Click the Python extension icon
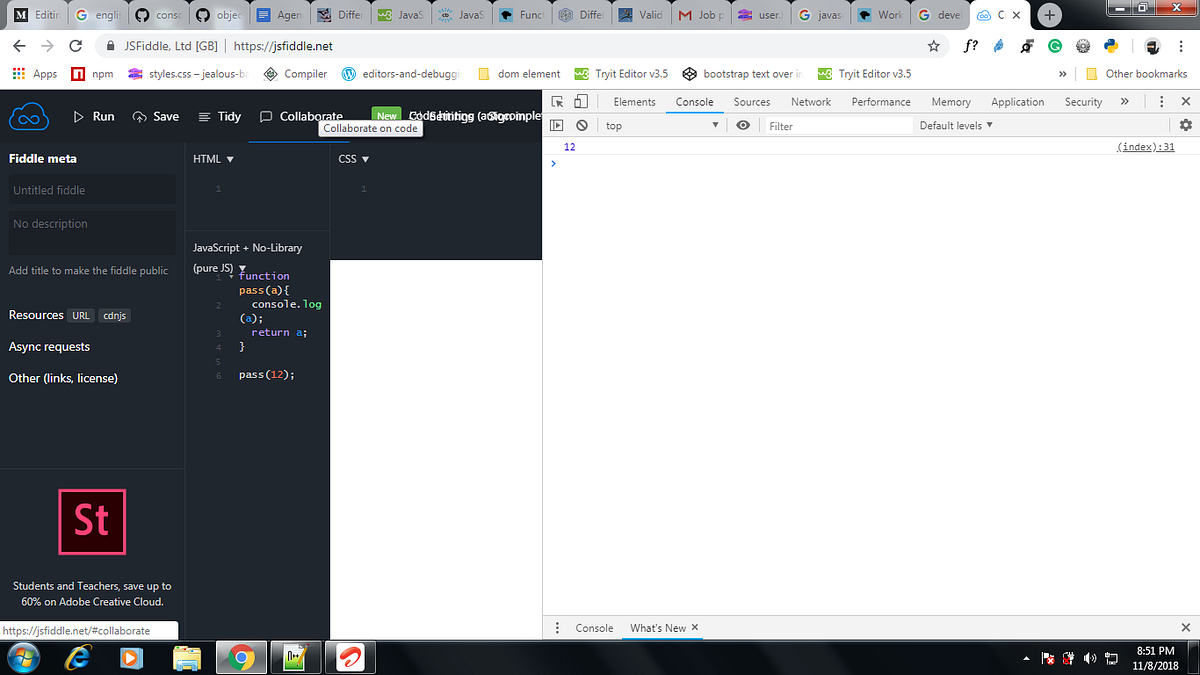Image resolution: width=1200 pixels, height=675 pixels. pos(1110,46)
